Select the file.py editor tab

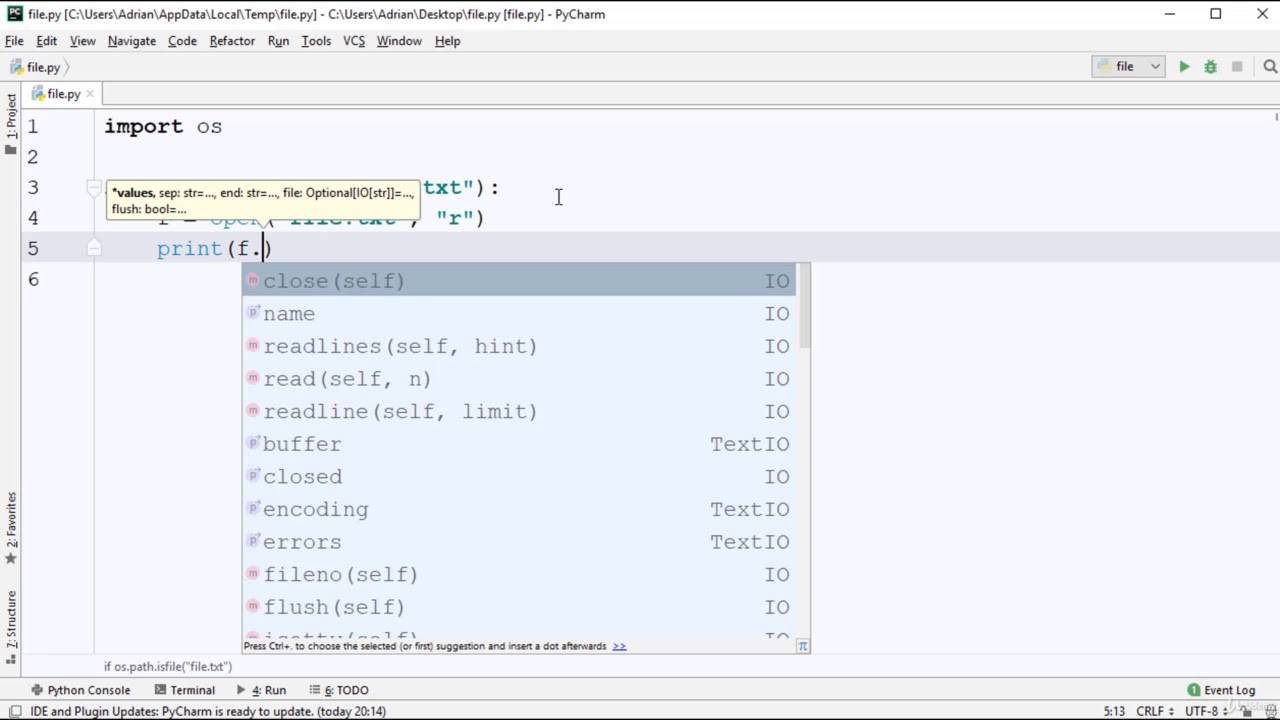tap(62, 94)
